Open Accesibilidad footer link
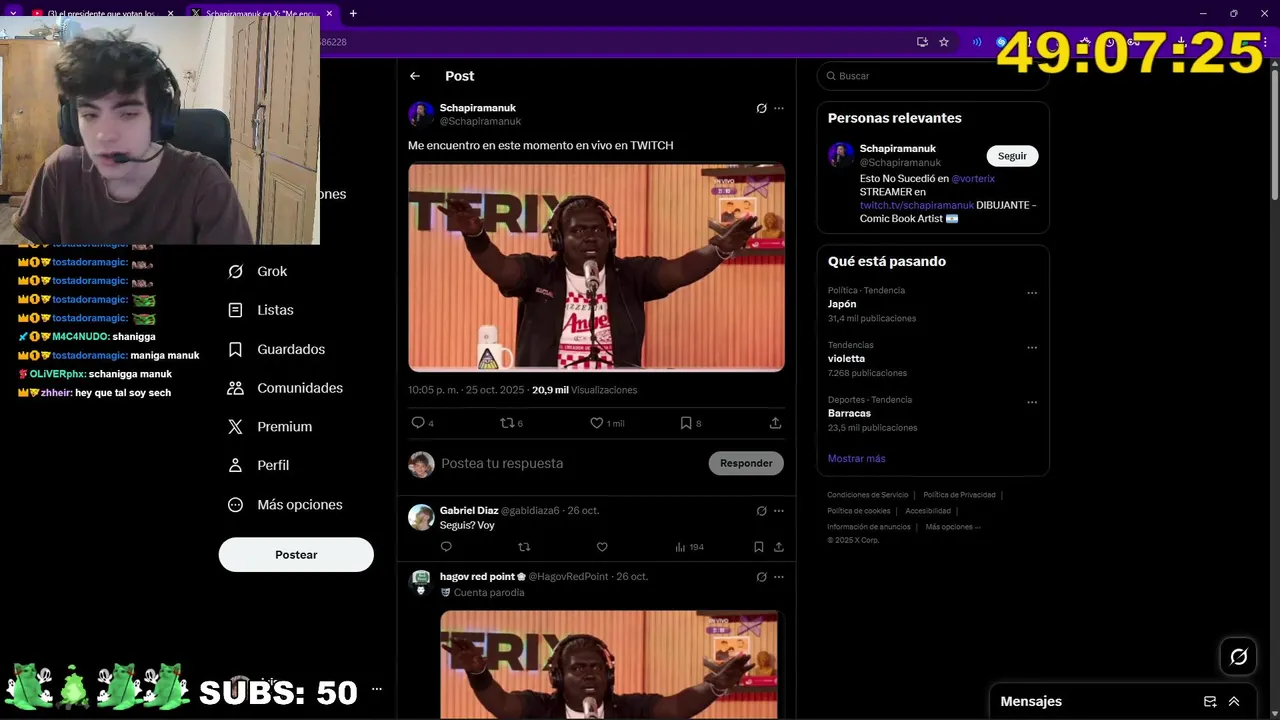 (928, 511)
